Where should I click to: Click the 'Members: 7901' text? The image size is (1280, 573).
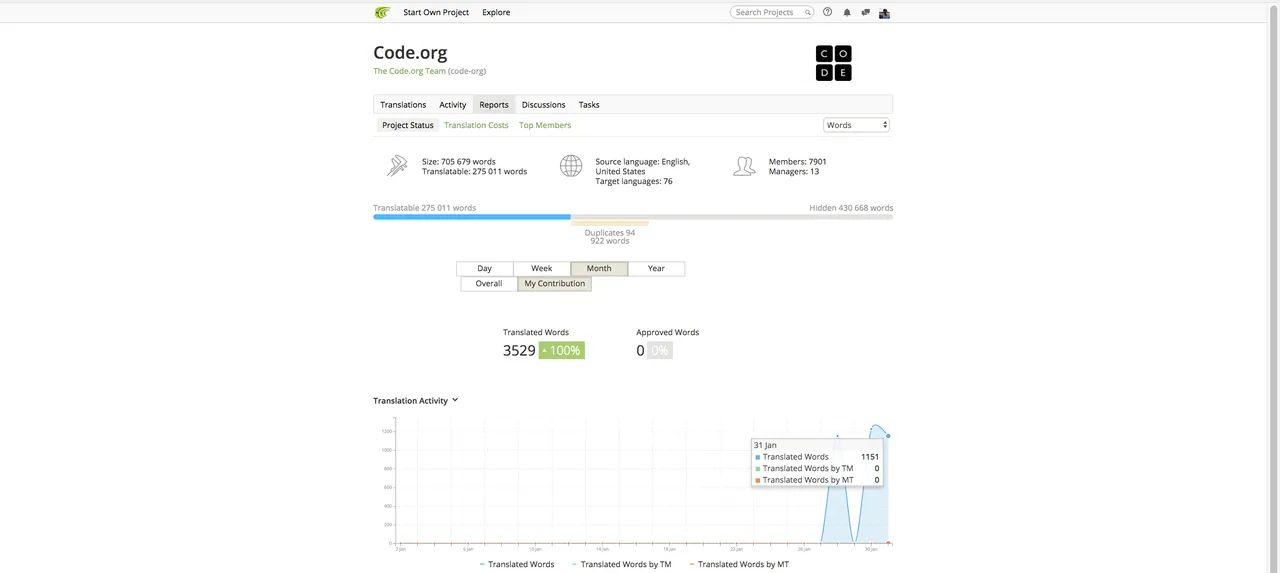point(798,162)
